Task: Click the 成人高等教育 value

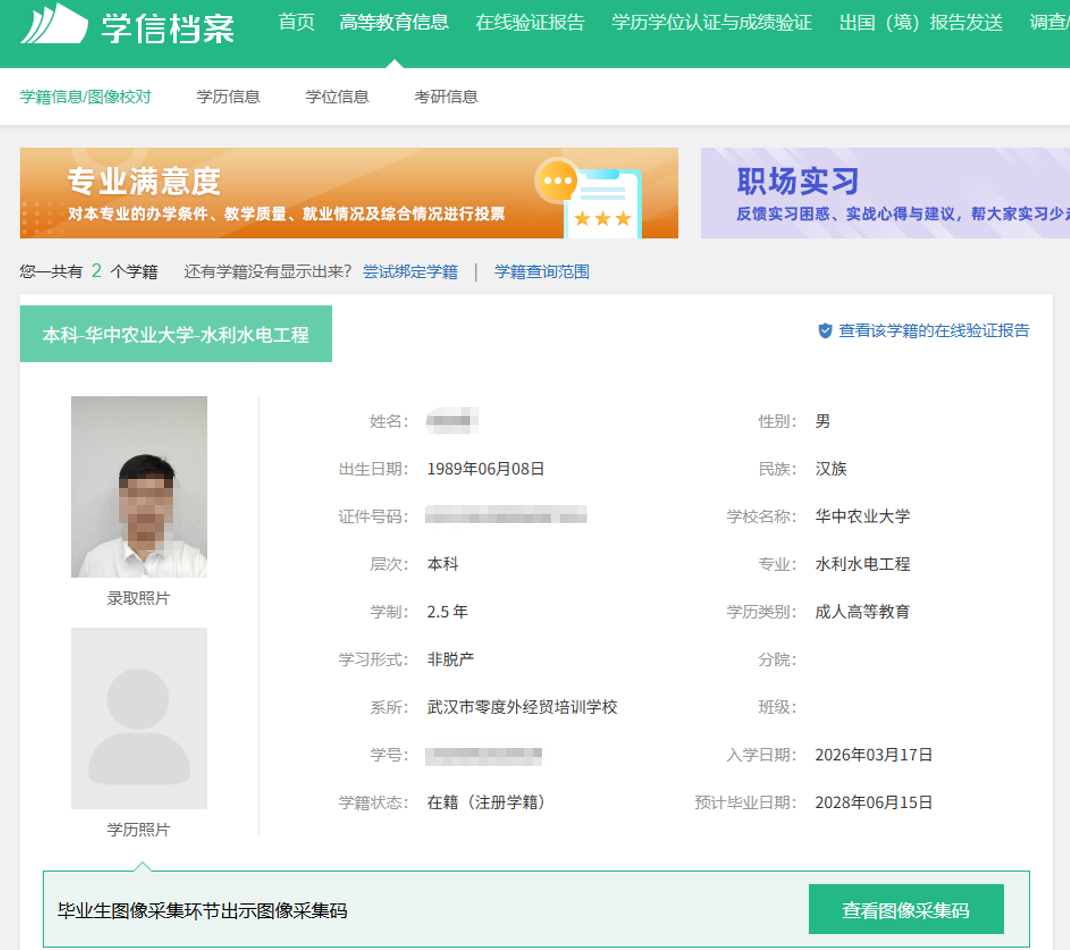Action: (x=863, y=611)
